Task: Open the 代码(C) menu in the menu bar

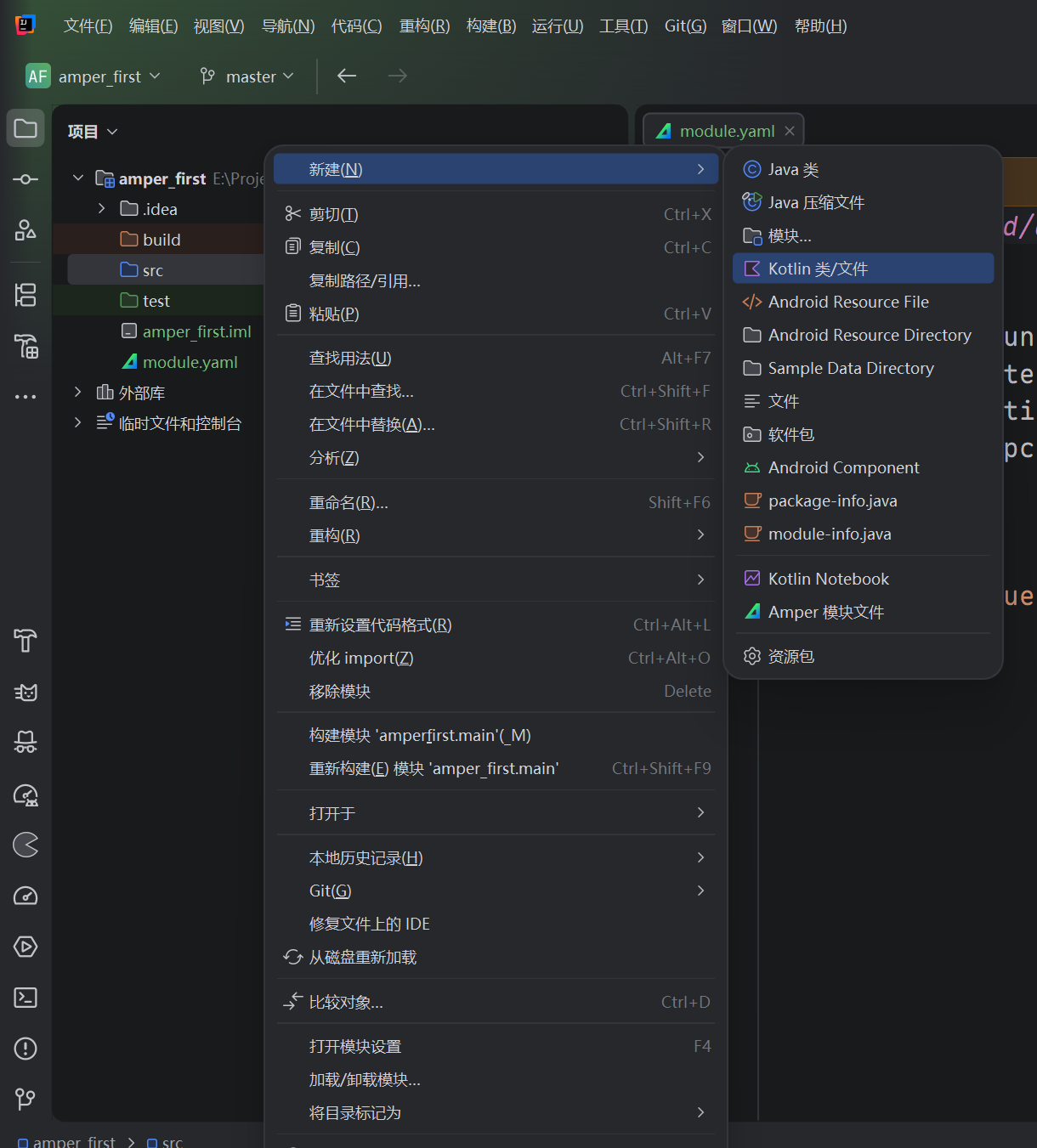Action: coord(356,26)
